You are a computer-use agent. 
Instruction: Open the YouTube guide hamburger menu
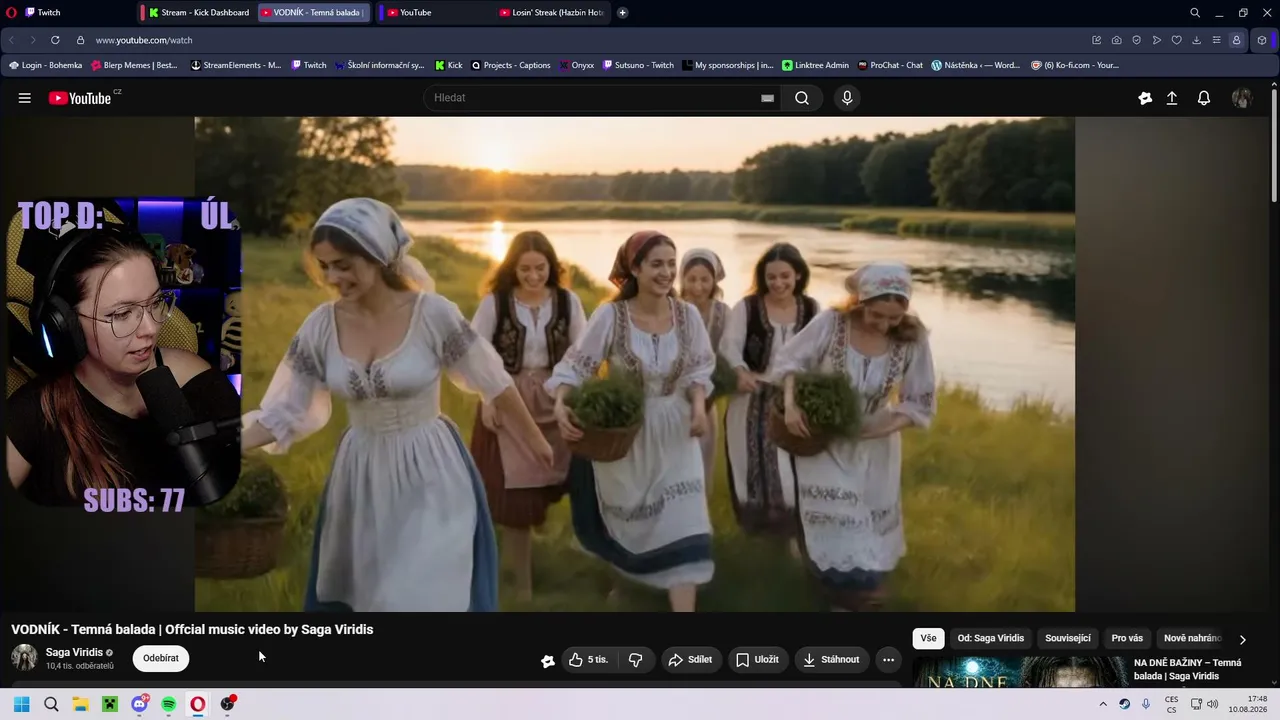(x=25, y=98)
